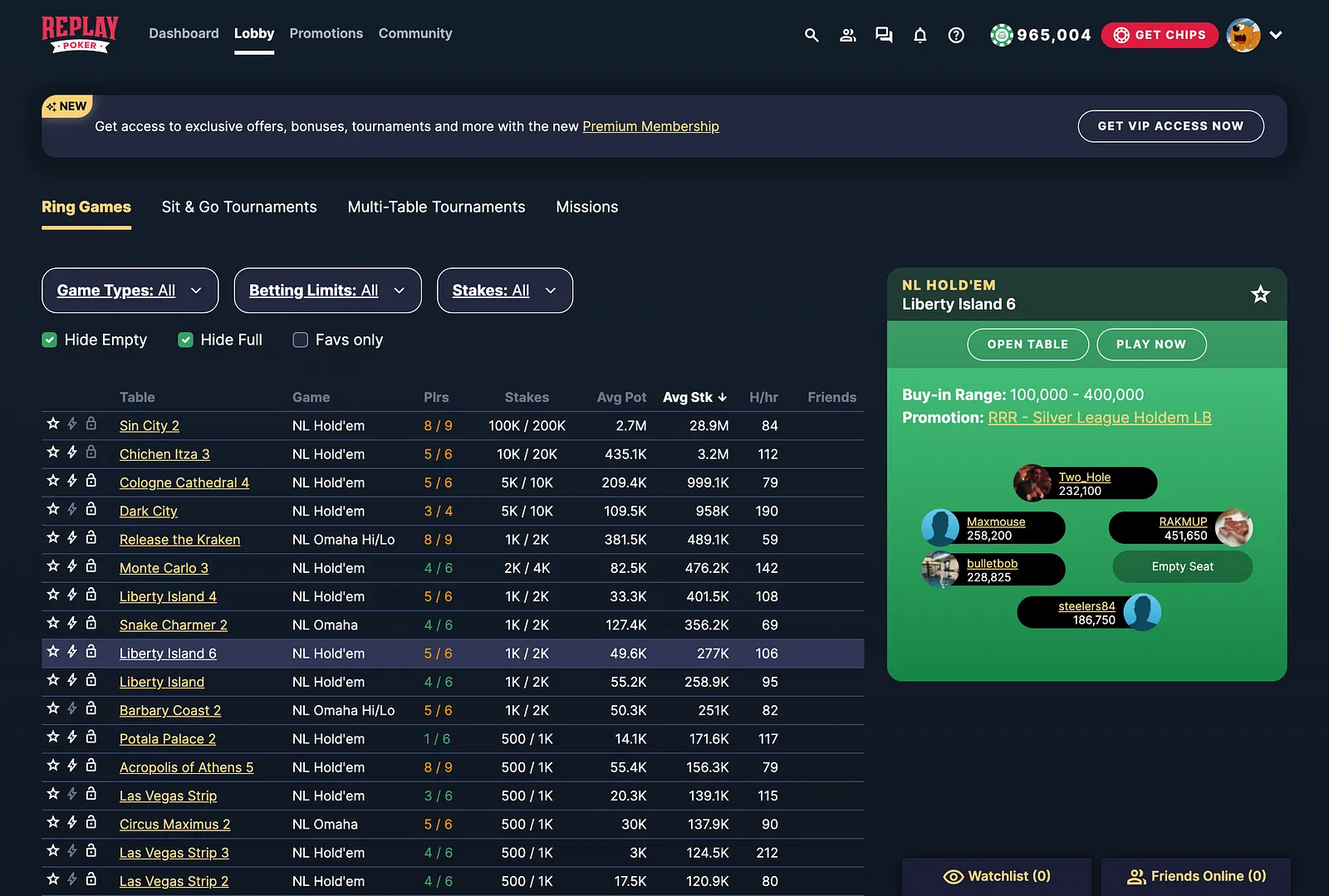1329x896 pixels.
Task: Open RRR - Silver League Holdem LB link
Action: (x=1100, y=418)
